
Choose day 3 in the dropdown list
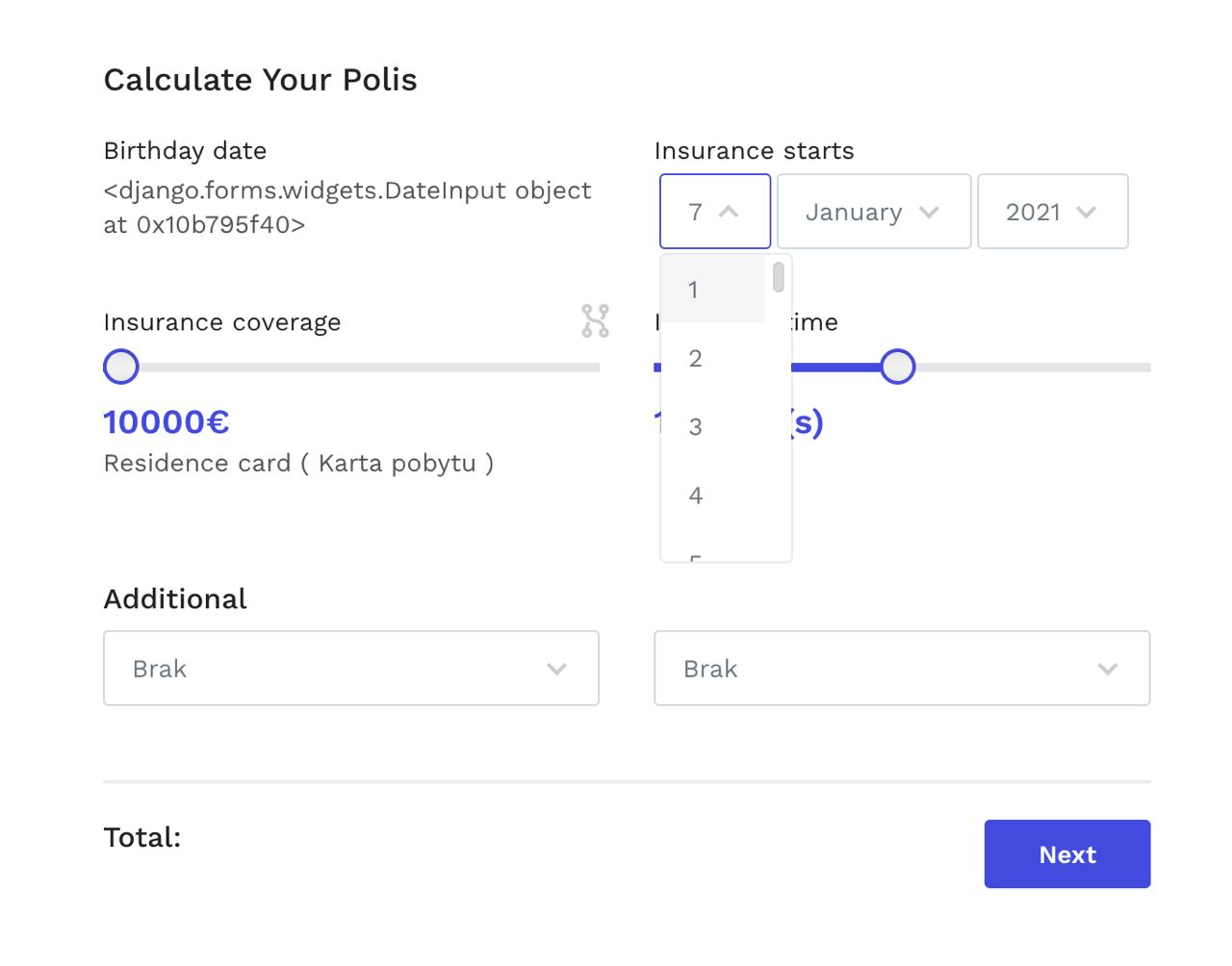713,427
